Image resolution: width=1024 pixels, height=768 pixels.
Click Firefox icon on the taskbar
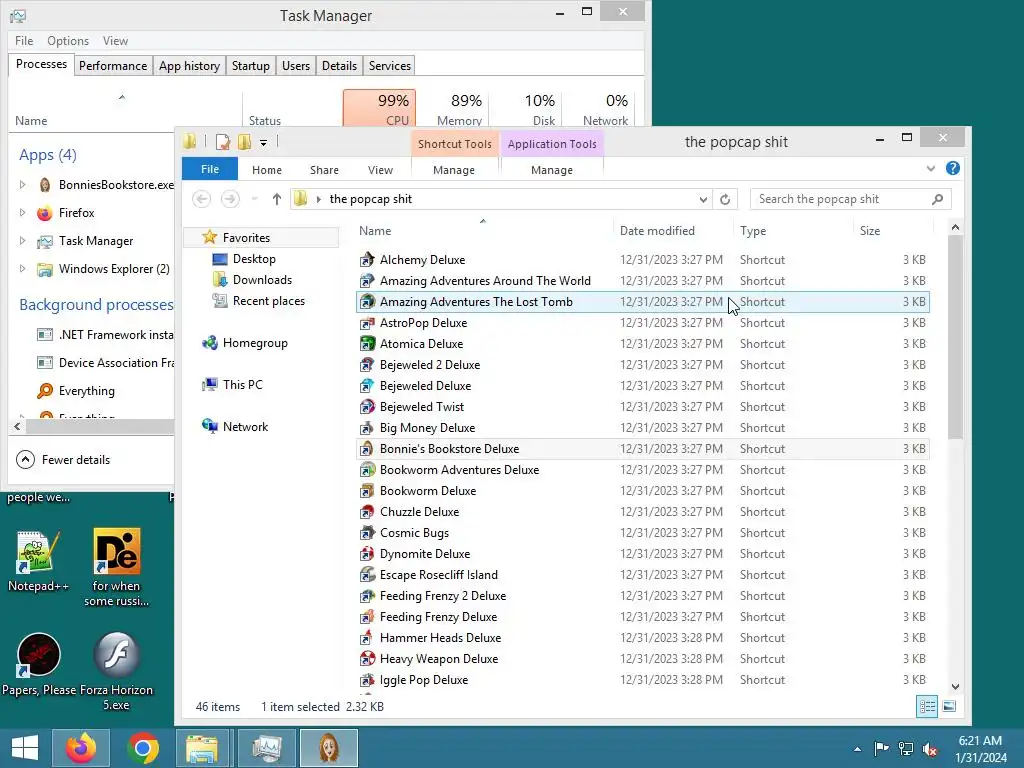coord(82,748)
